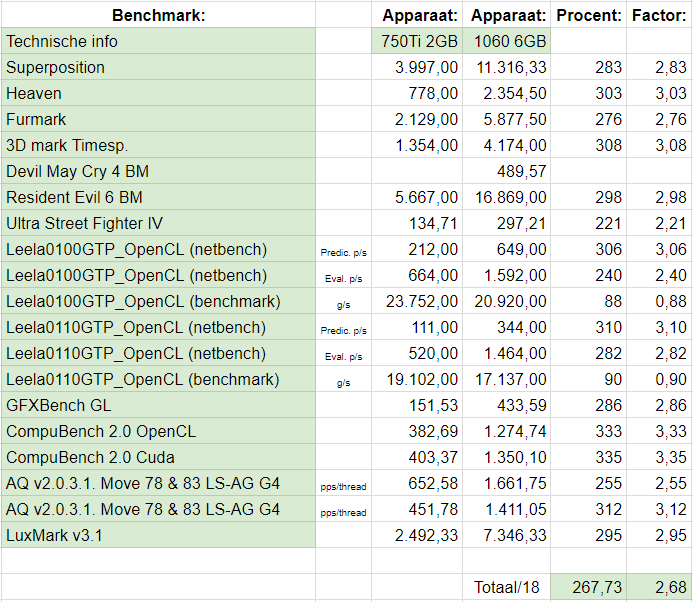
Task: Select the factor cell 3,10
Action: point(659,328)
